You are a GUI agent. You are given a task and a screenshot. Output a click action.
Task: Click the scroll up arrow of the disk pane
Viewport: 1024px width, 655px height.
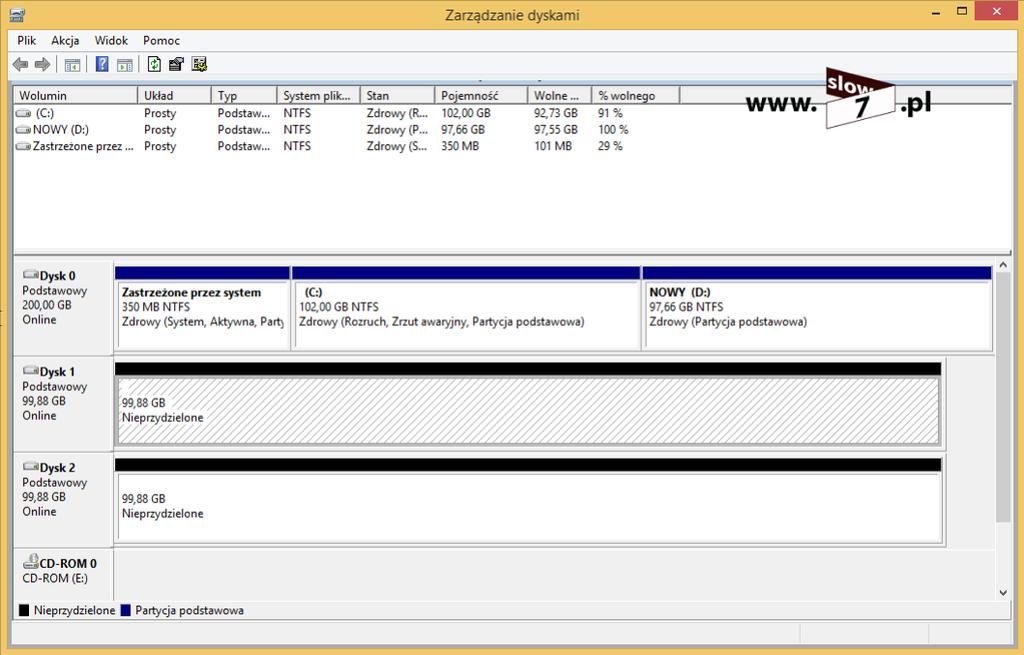click(1003, 265)
